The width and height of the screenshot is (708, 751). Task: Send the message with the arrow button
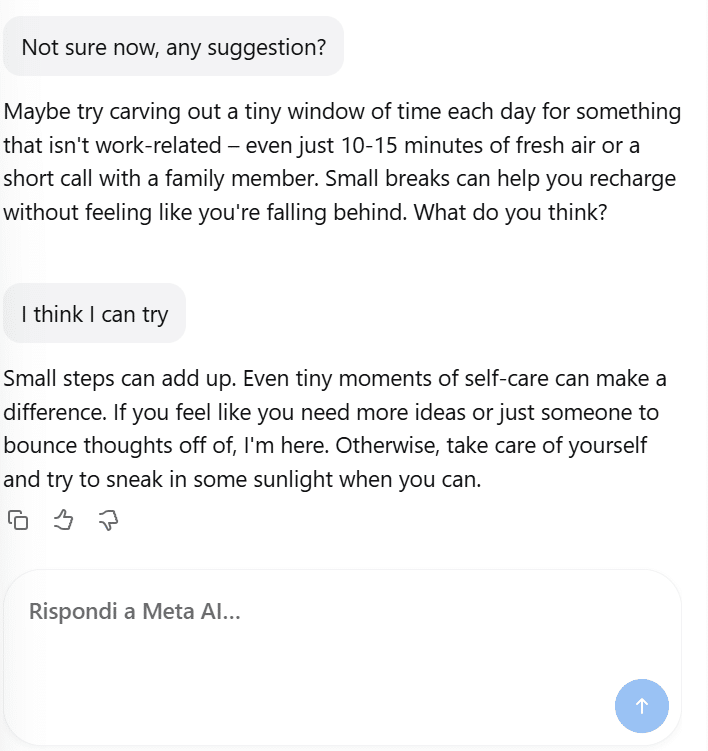(641, 705)
